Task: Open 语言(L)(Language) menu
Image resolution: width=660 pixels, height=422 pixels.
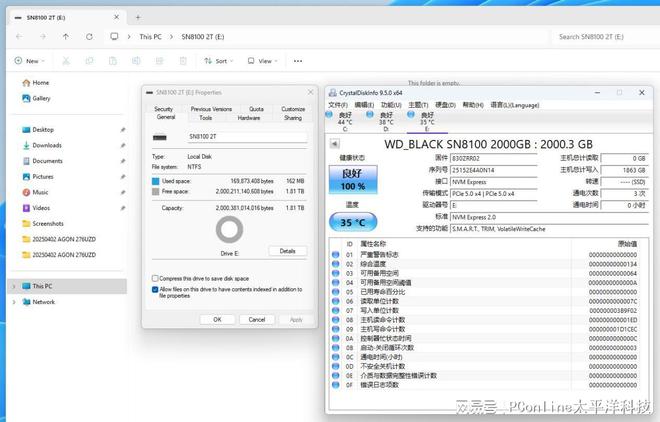Action: point(515,105)
